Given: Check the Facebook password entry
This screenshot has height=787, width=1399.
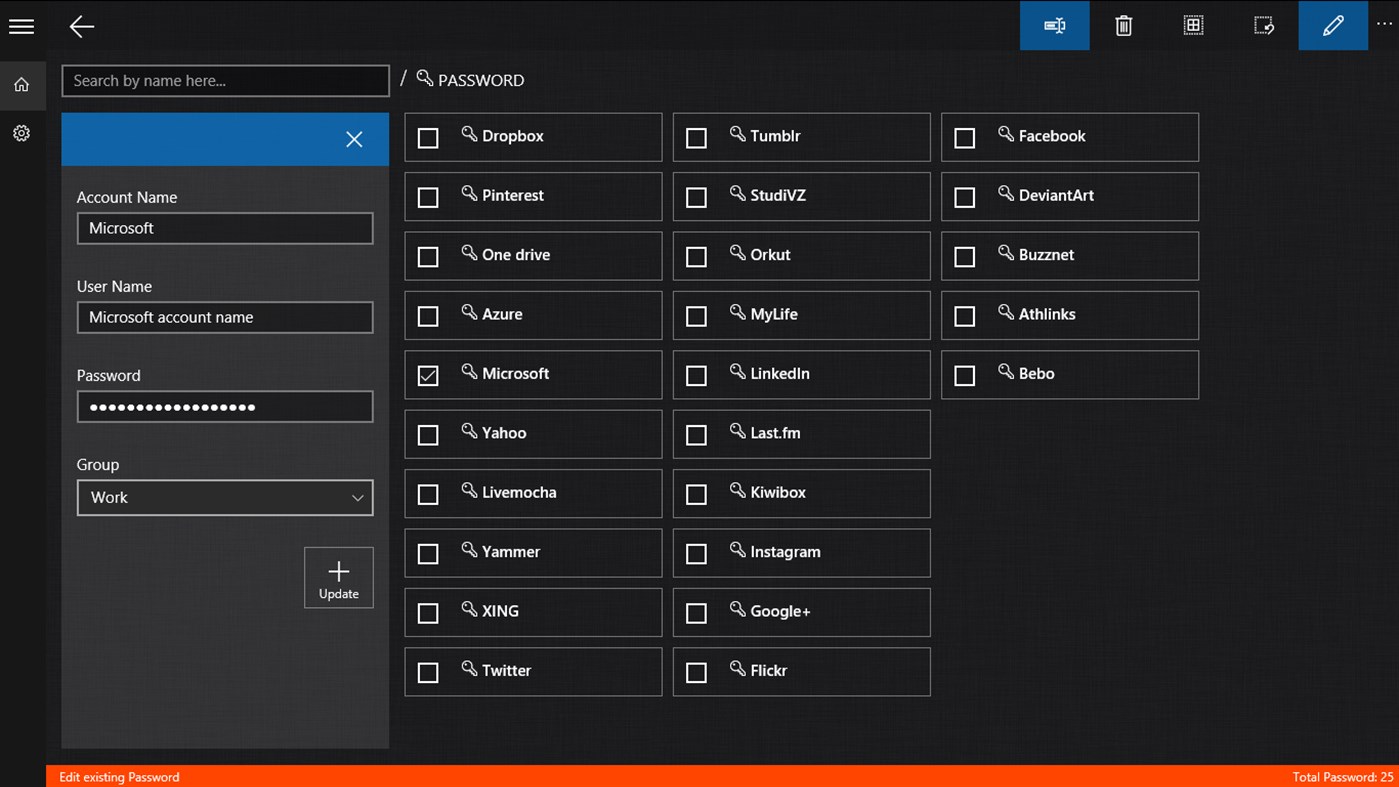Looking at the screenshot, I should (964, 137).
